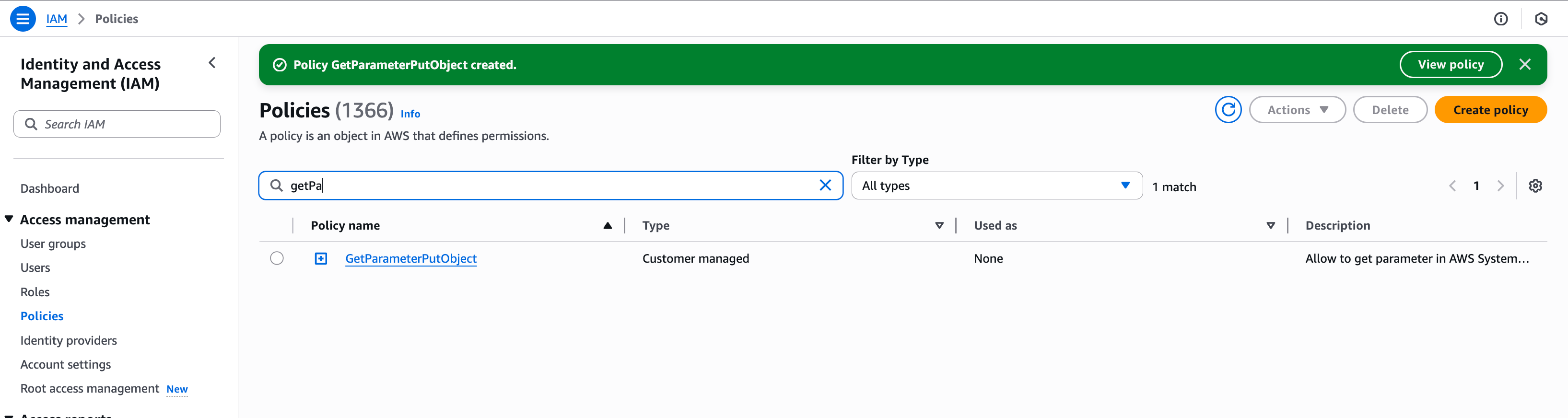
Task: Open the Actions dropdown menu
Action: tap(1297, 110)
